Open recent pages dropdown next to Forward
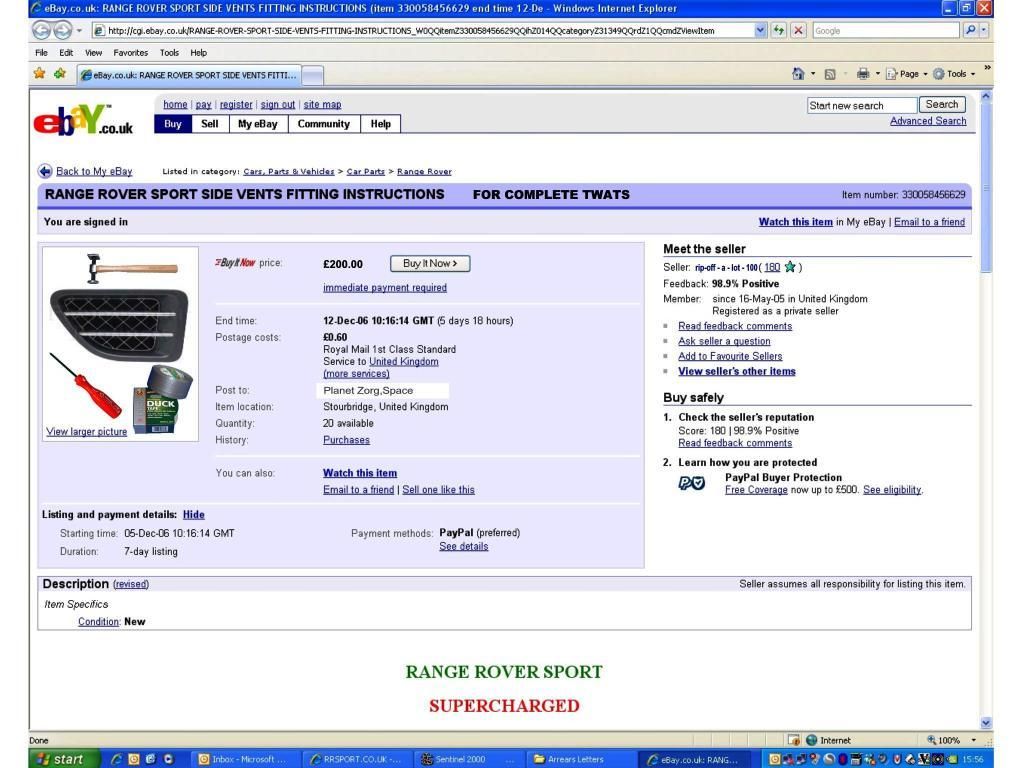1024x768 pixels. (x=79, y=30)
